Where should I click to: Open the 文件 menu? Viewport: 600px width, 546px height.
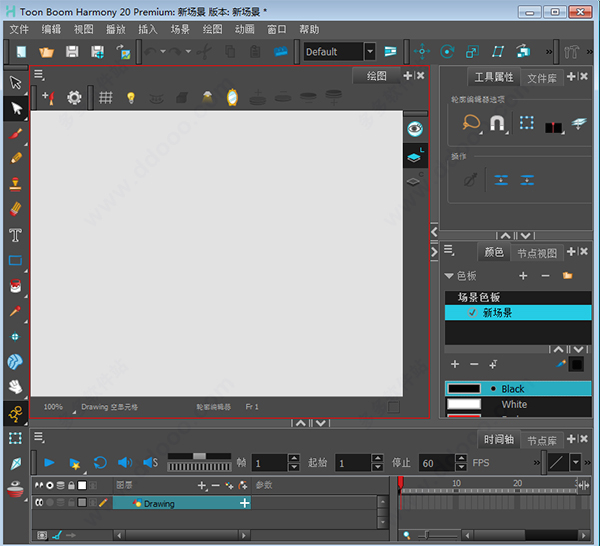coord(19,30)
